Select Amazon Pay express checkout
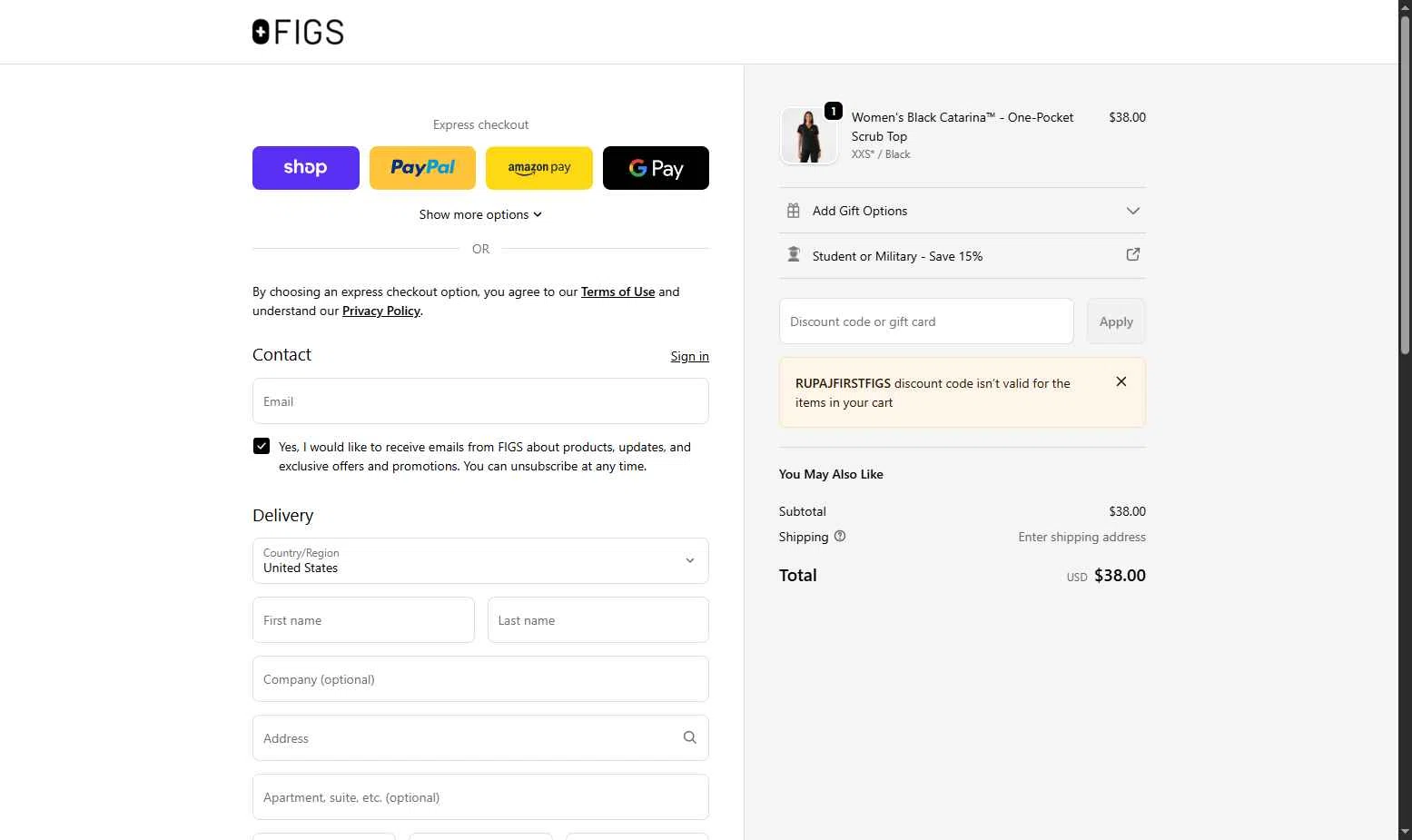The width and height of the screenshot is (1412, 840). pos(538,168)
